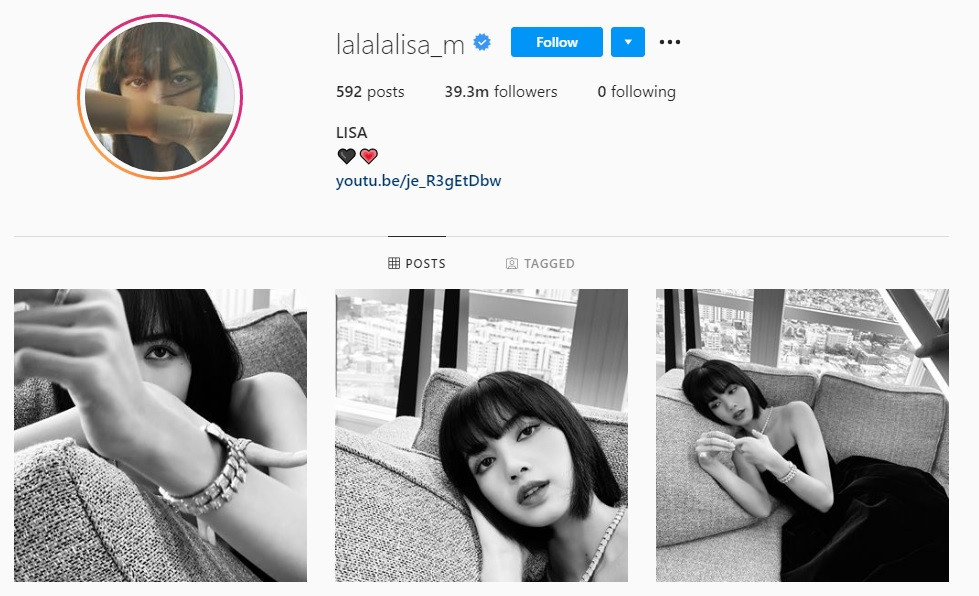Viewport: 979px width, 596px height.
Task: View the 39.3m followers list
Action: (501, 92)
